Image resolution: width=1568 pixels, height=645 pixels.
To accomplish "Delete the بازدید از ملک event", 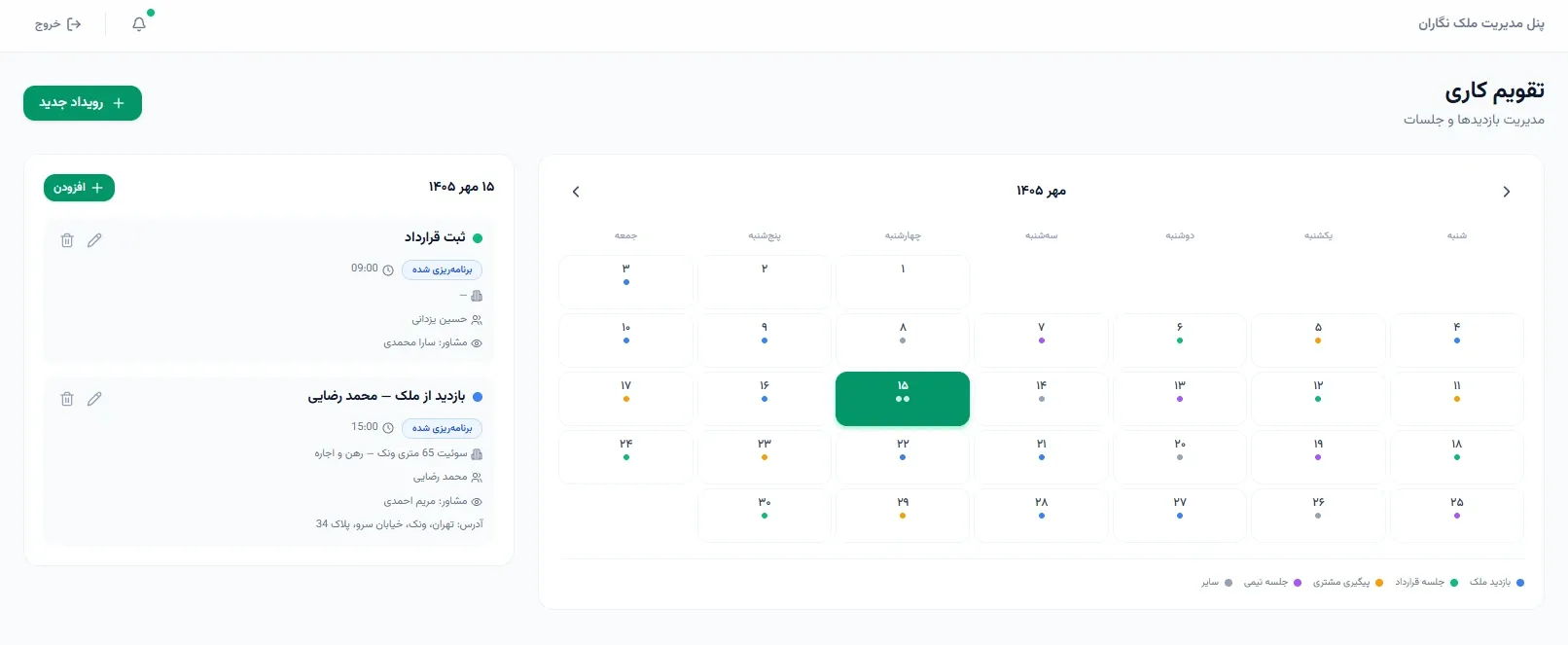I will point(67,399).
